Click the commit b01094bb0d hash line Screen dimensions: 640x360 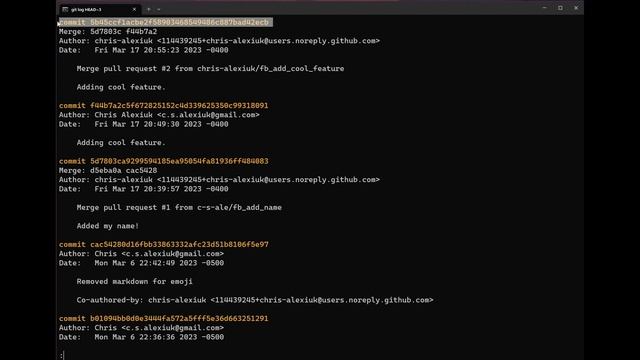click(x=163, y=318)
